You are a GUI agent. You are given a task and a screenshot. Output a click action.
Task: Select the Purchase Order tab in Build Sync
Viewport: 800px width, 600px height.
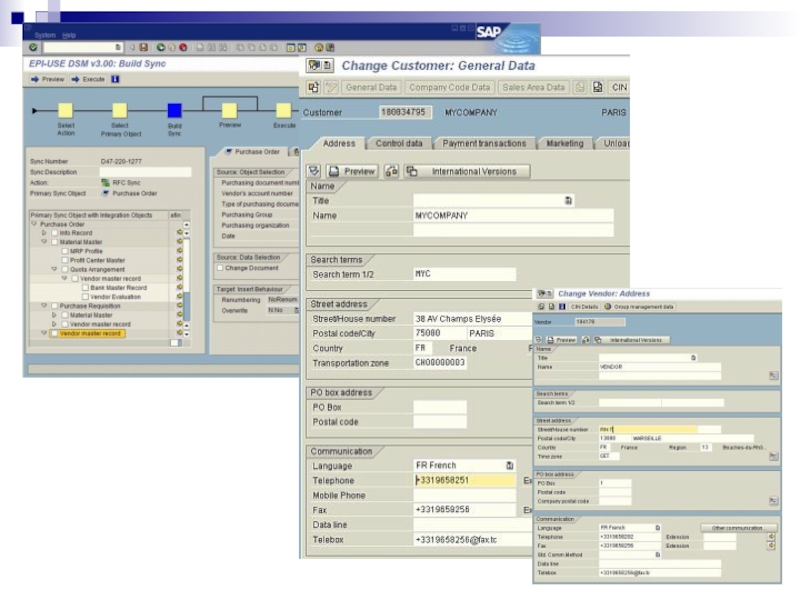(x=254, y=152)
